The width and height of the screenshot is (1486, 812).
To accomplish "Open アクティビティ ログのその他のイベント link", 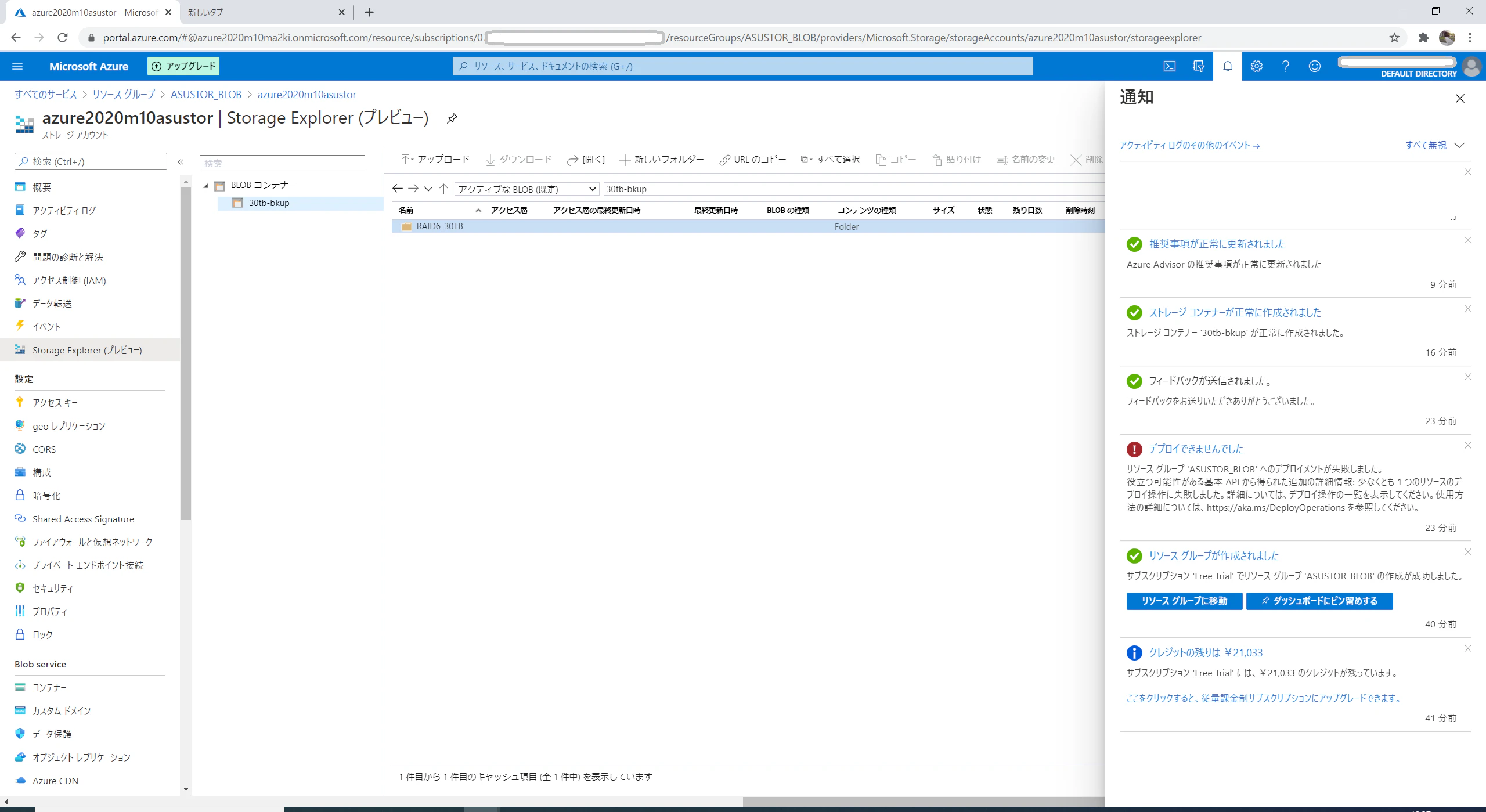I will click(1189, 145).
